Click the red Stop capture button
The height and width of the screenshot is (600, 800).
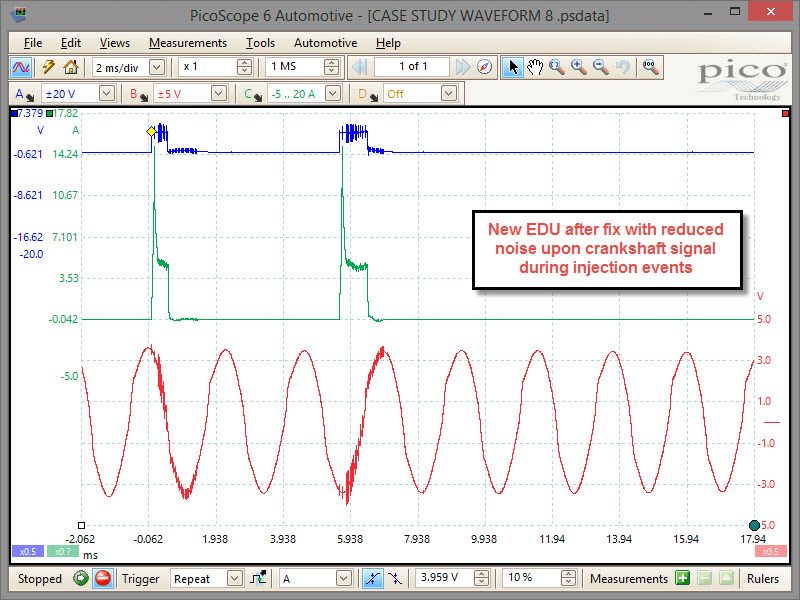click(103, 578)
